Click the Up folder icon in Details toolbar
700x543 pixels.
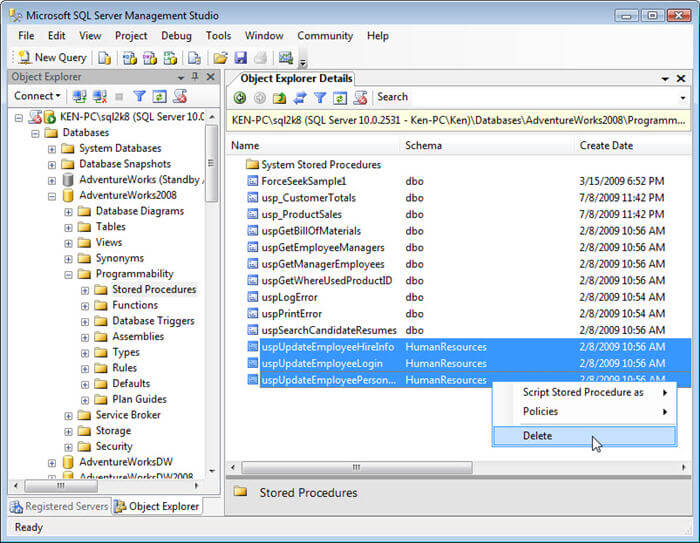tap(280, 97)
